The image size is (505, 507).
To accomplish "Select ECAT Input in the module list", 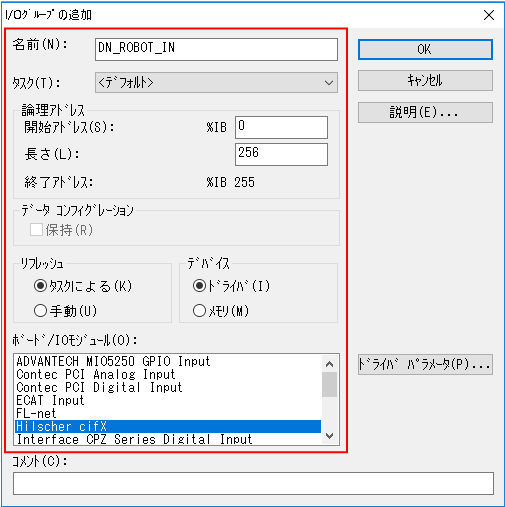I will coord(168,400).
